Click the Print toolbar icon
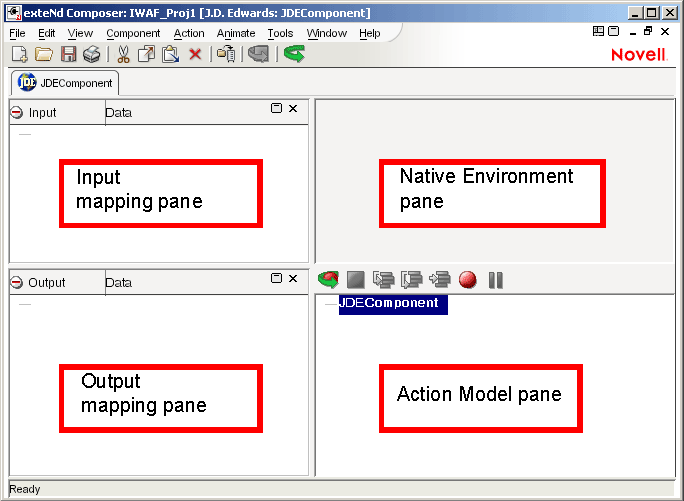This screenshot has height=501, width=684. pyautogui.click(x=92, y=54)
